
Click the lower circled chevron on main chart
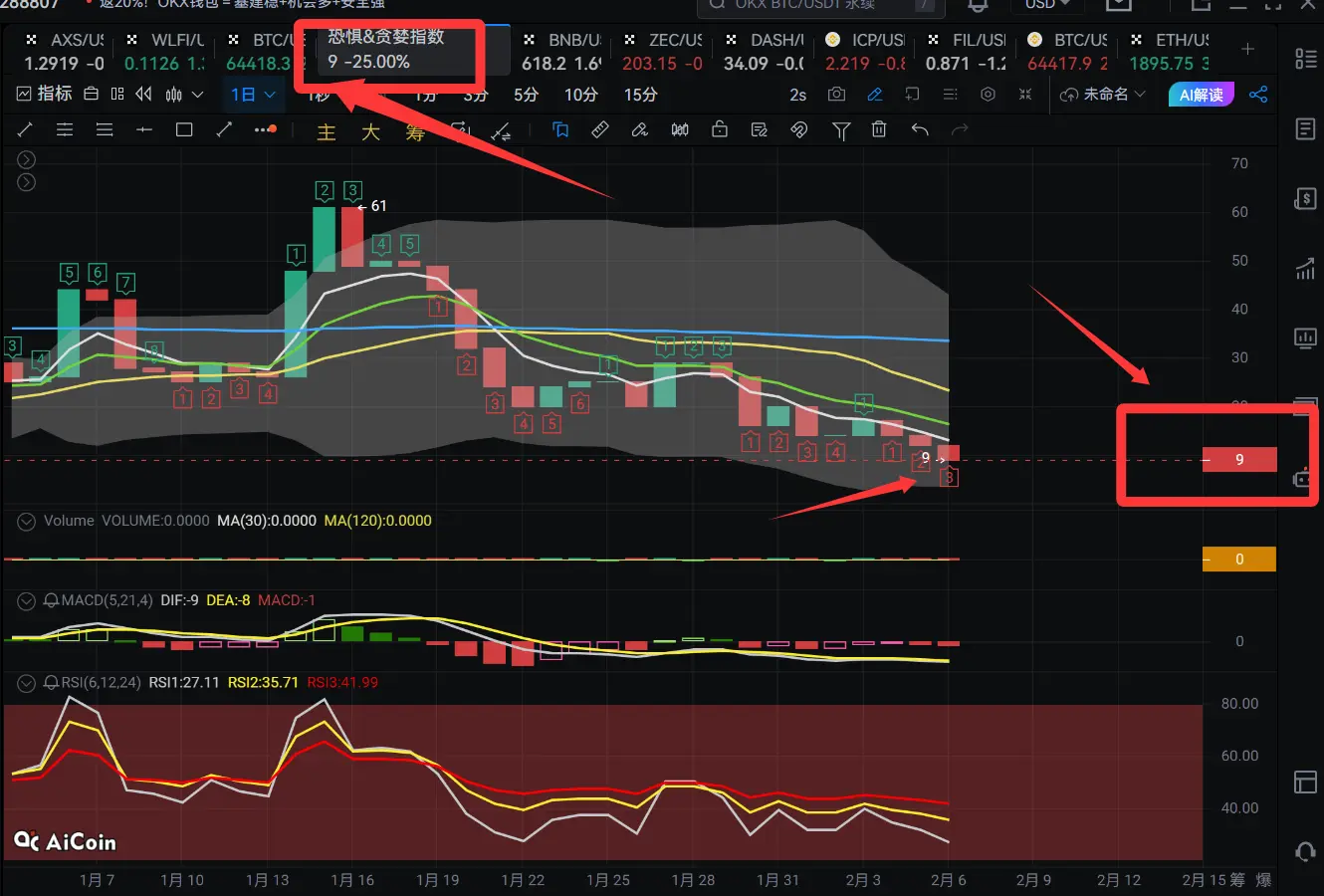(x=27, y=182)
